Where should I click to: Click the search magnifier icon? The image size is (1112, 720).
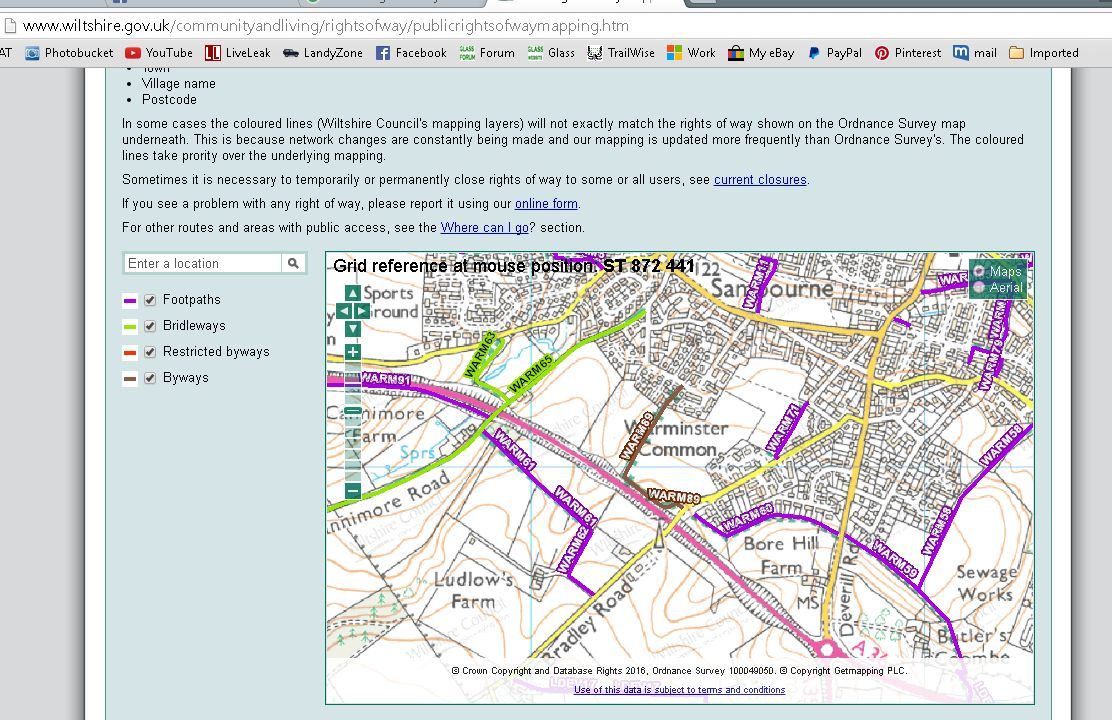(x=293, y=263)
